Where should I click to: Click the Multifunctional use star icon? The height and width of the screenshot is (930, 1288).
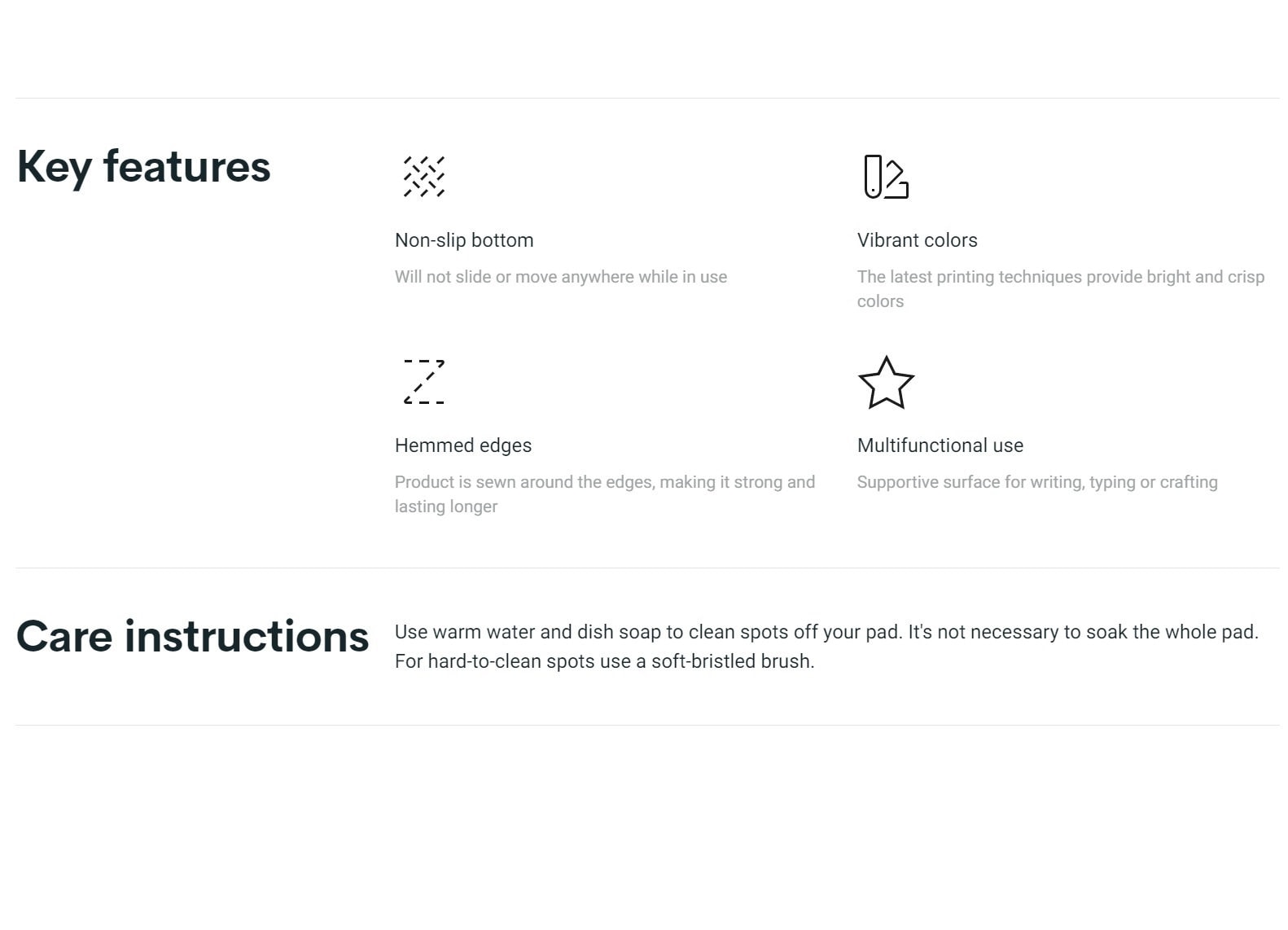coord(886,383)
